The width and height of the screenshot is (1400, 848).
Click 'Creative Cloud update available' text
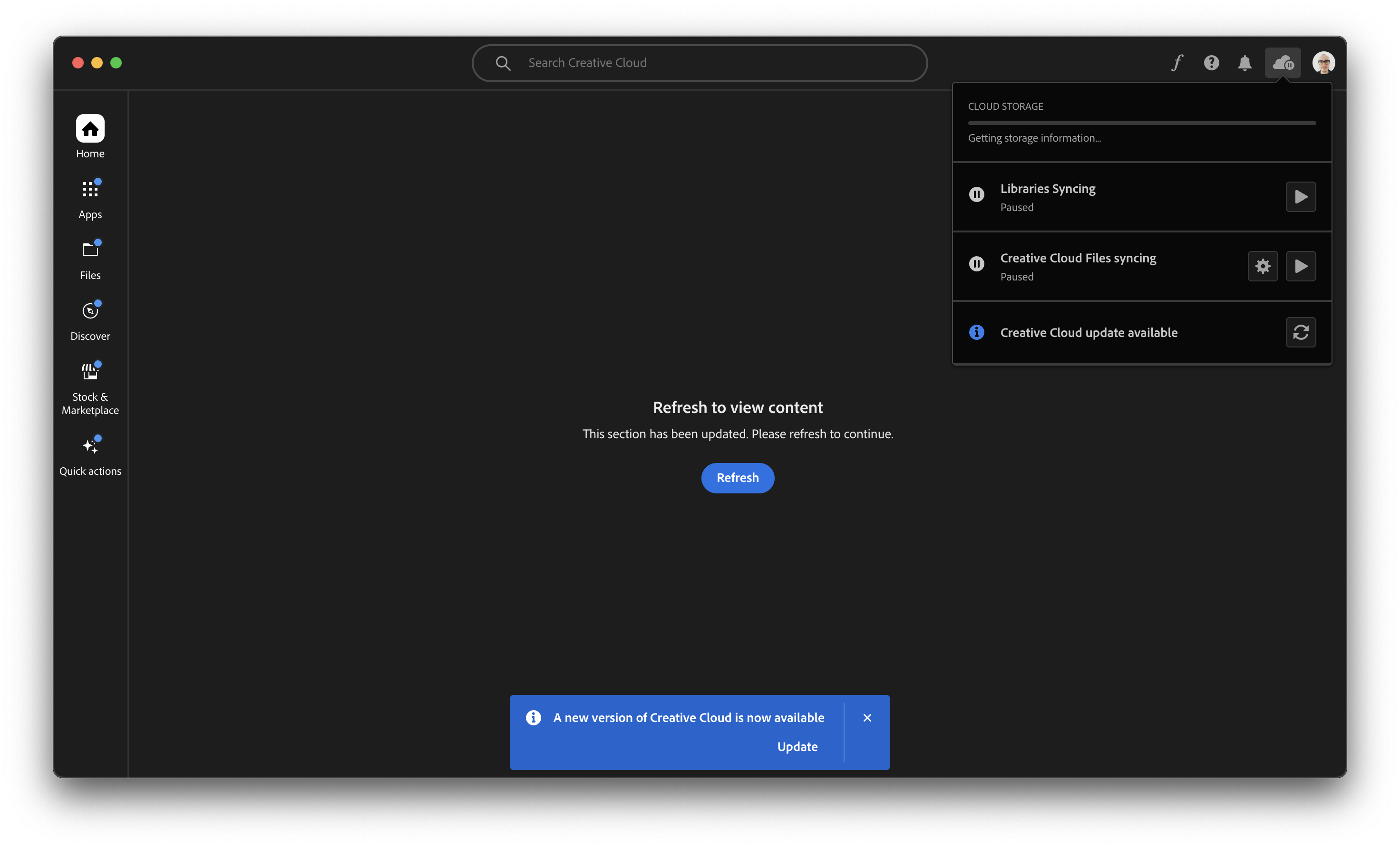(x=1089, y=332)
